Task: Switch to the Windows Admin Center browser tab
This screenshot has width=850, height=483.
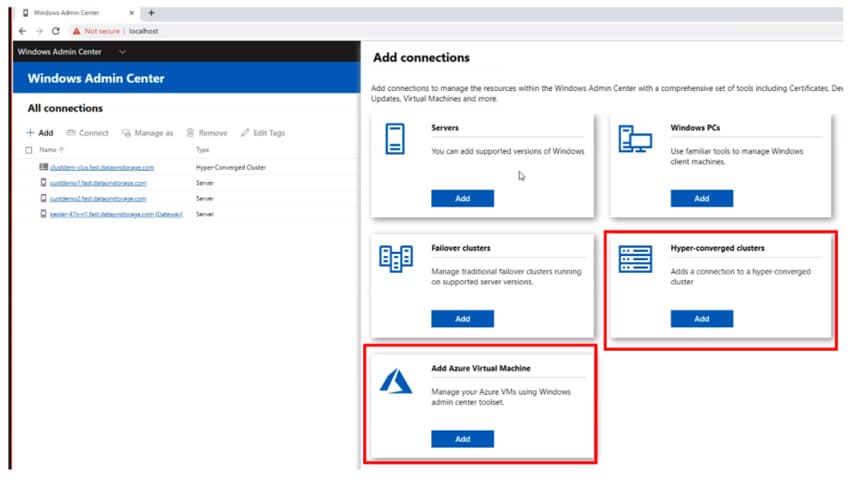Action: [76, 12]
